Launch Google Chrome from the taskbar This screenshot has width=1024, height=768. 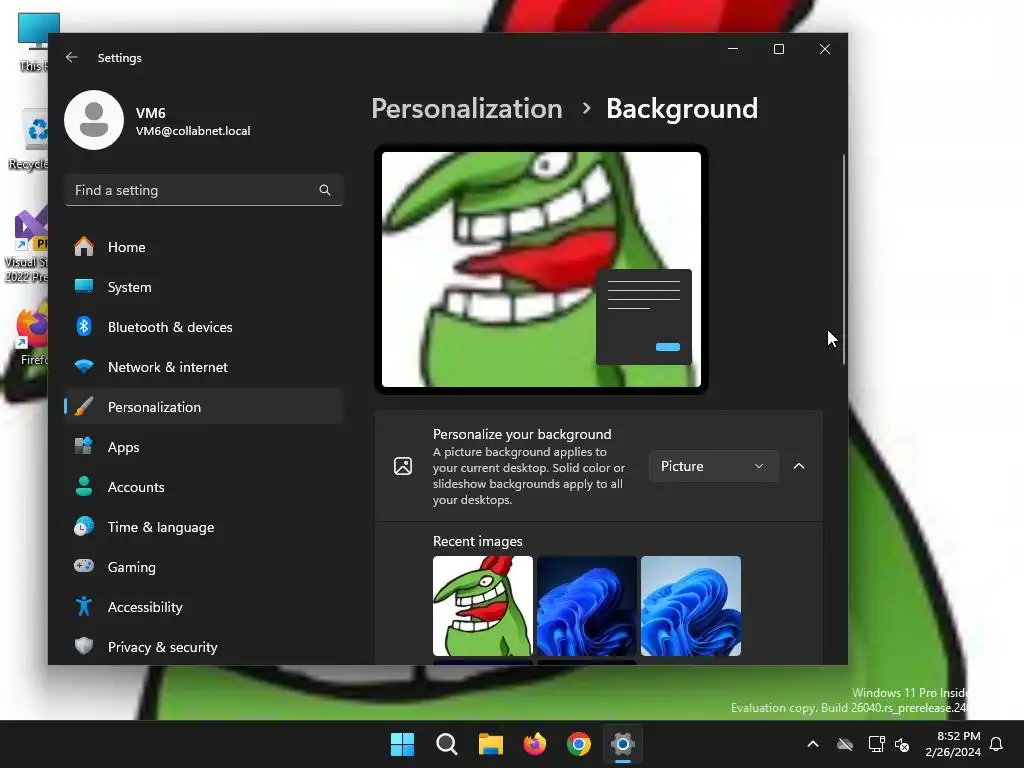click(x=579, y=744)
